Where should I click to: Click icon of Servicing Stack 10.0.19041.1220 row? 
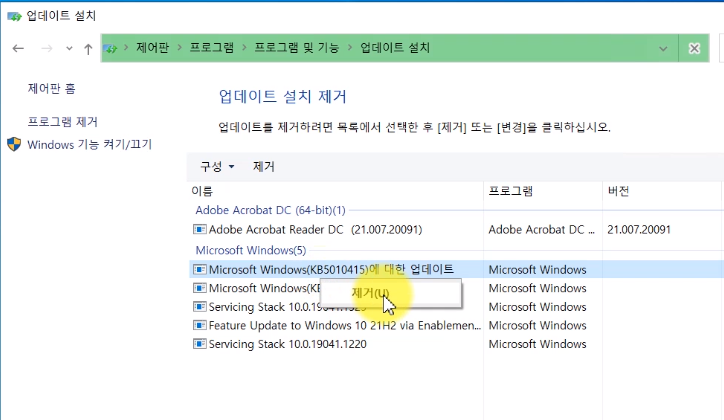point(199,344)
